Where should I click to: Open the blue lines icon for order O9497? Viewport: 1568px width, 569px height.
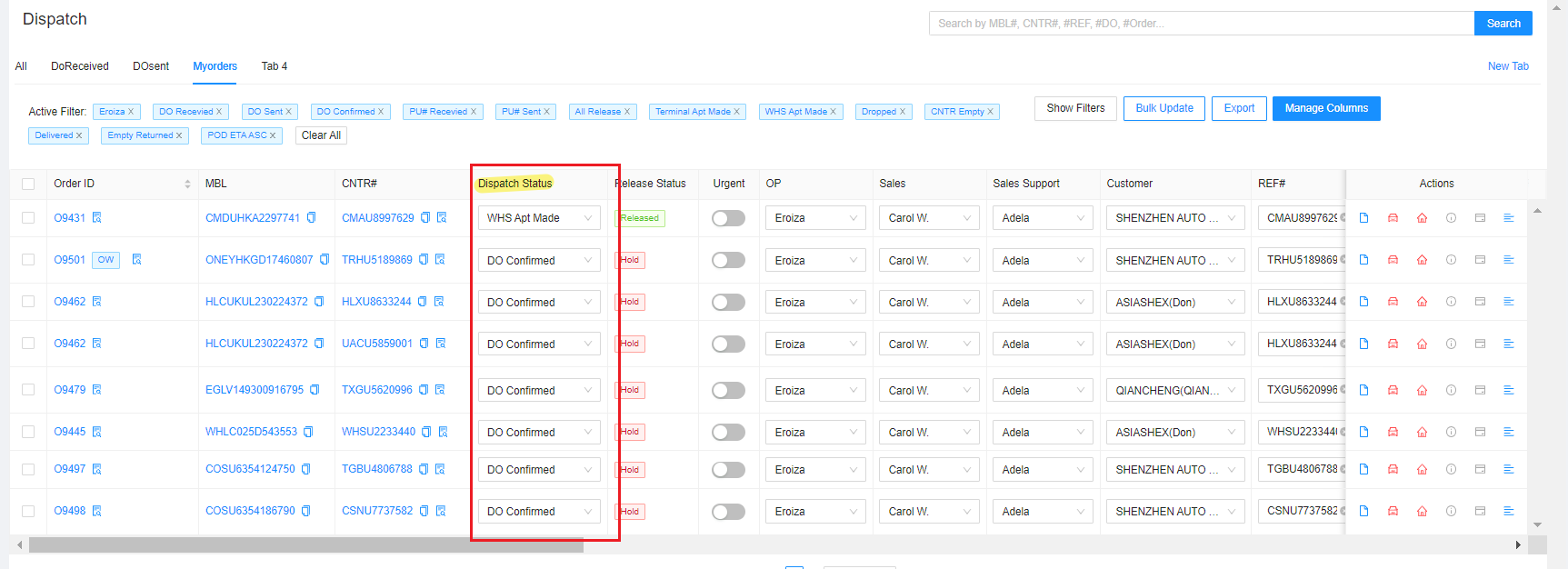pos(1509,469)
